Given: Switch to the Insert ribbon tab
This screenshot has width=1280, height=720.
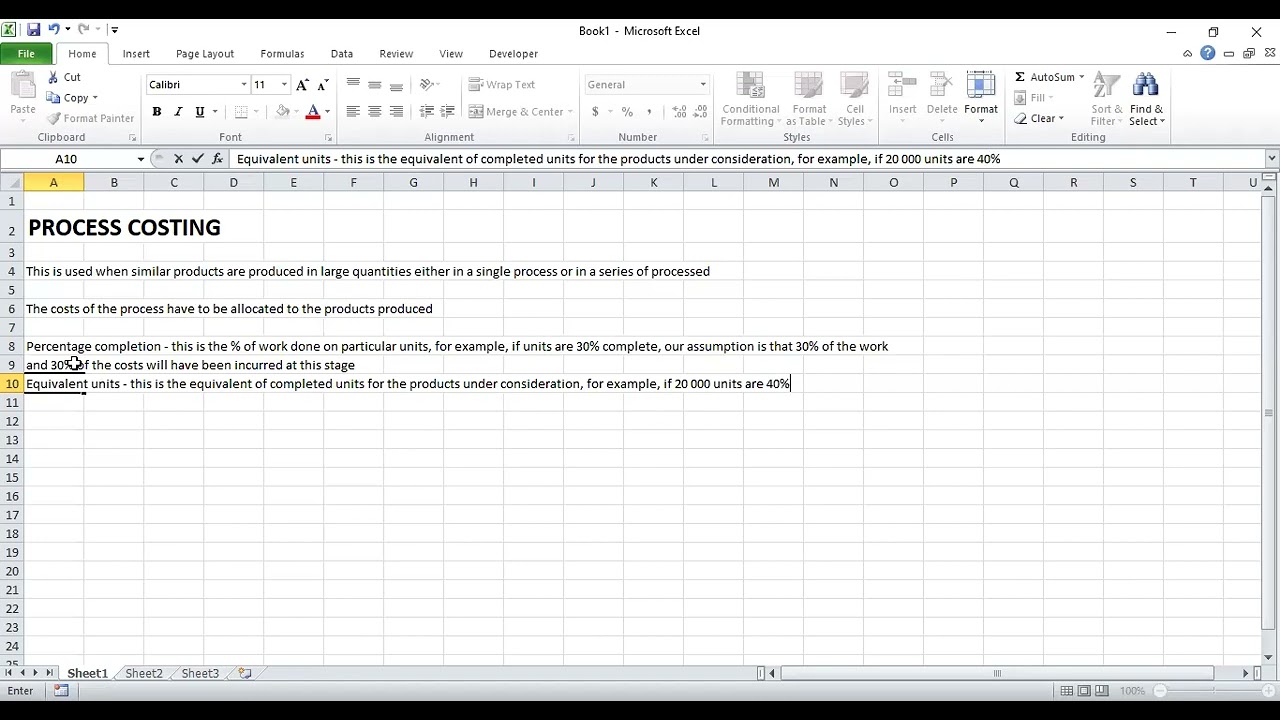Looking at the screenshot, I should pos(136,54).
